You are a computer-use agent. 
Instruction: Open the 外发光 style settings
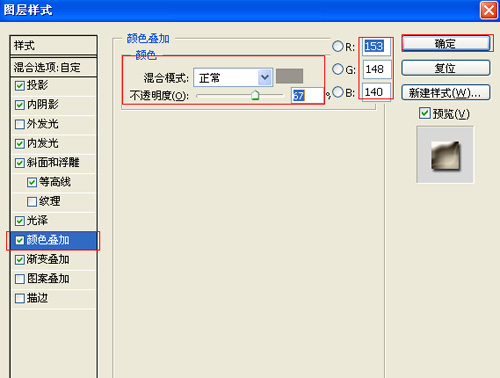click(43, 124)
